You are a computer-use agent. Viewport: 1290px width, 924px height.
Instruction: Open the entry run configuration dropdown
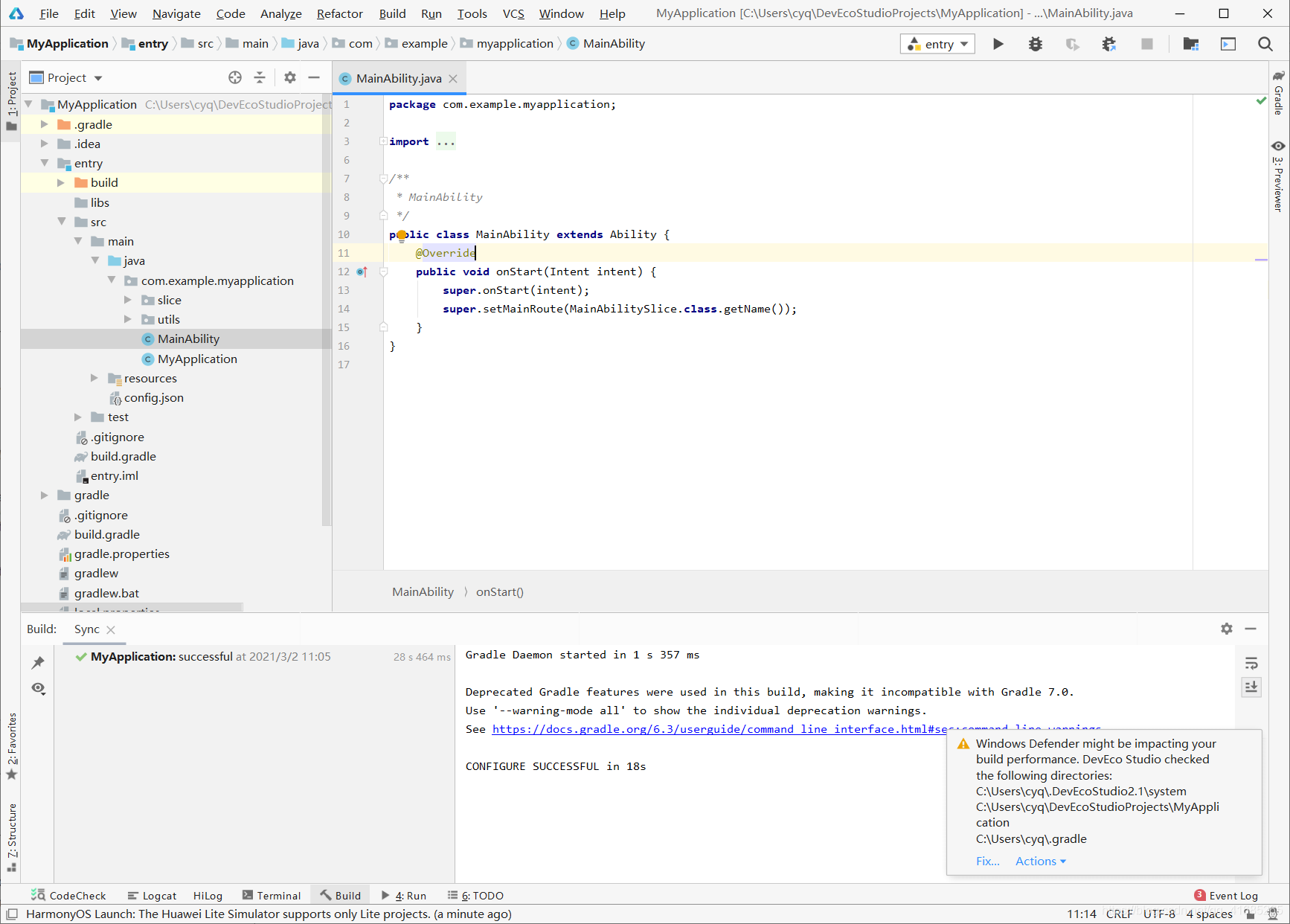[x=937, y=44]
